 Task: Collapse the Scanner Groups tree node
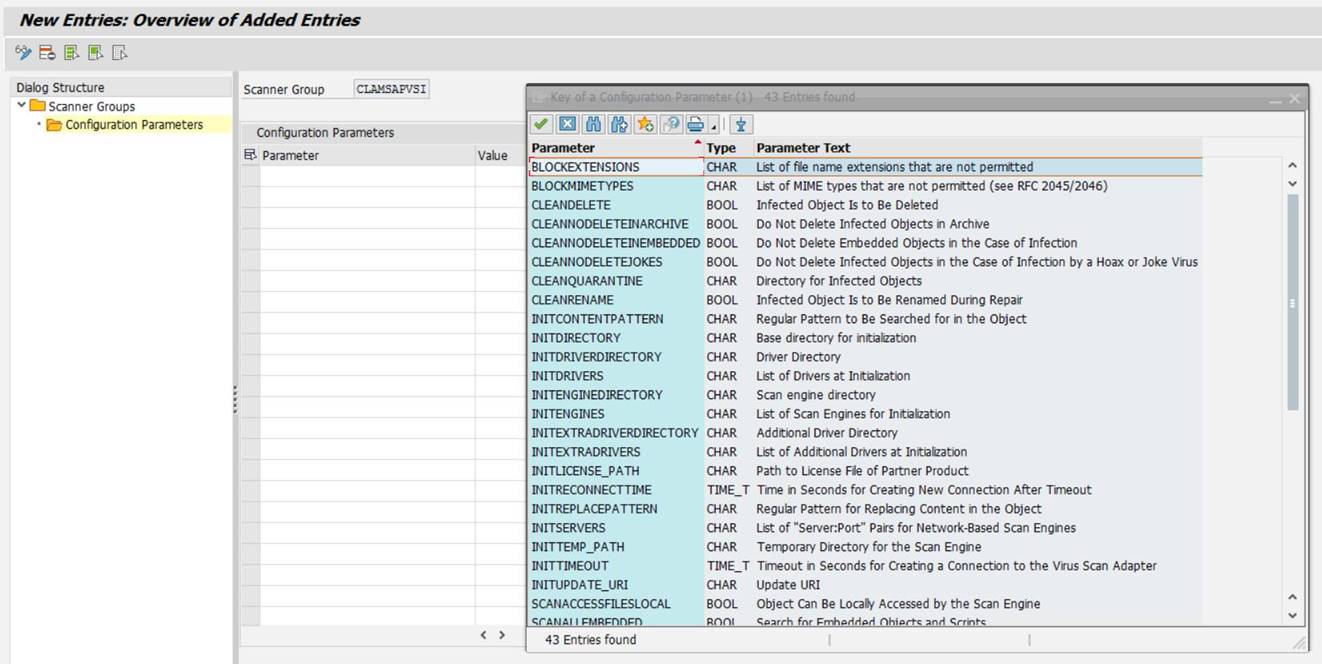coord(22,106)
